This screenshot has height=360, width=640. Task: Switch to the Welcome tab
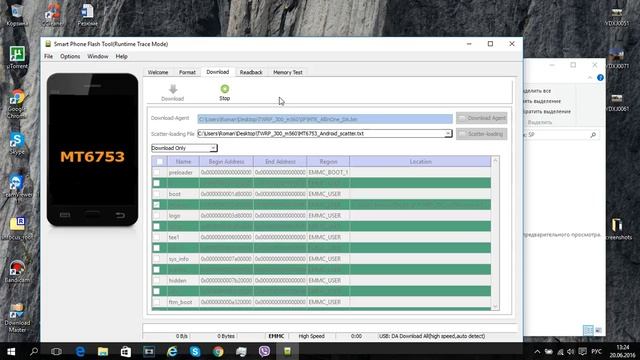click(x=158, y=72)
